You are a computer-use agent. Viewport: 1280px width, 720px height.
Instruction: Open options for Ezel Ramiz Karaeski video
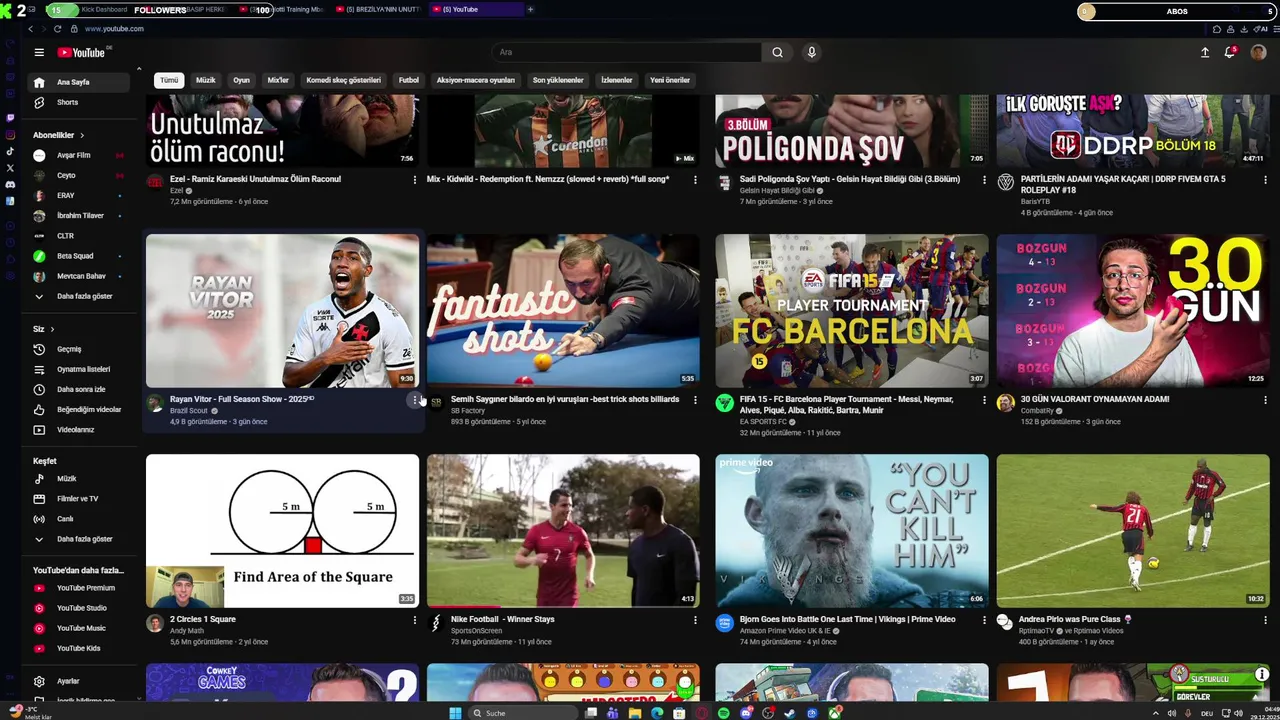click(x=415, y=180)
